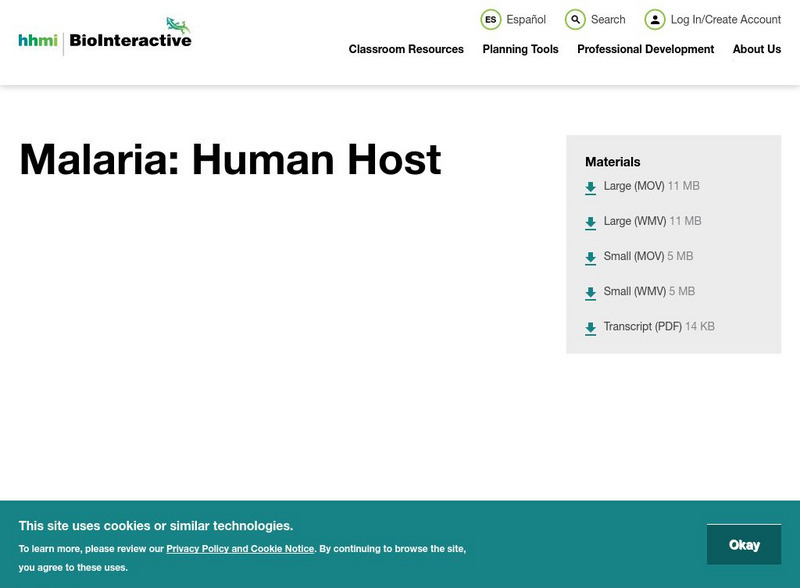
Task: Switch site language via Español
Action: pyautogui.click(x=527, y=18)
